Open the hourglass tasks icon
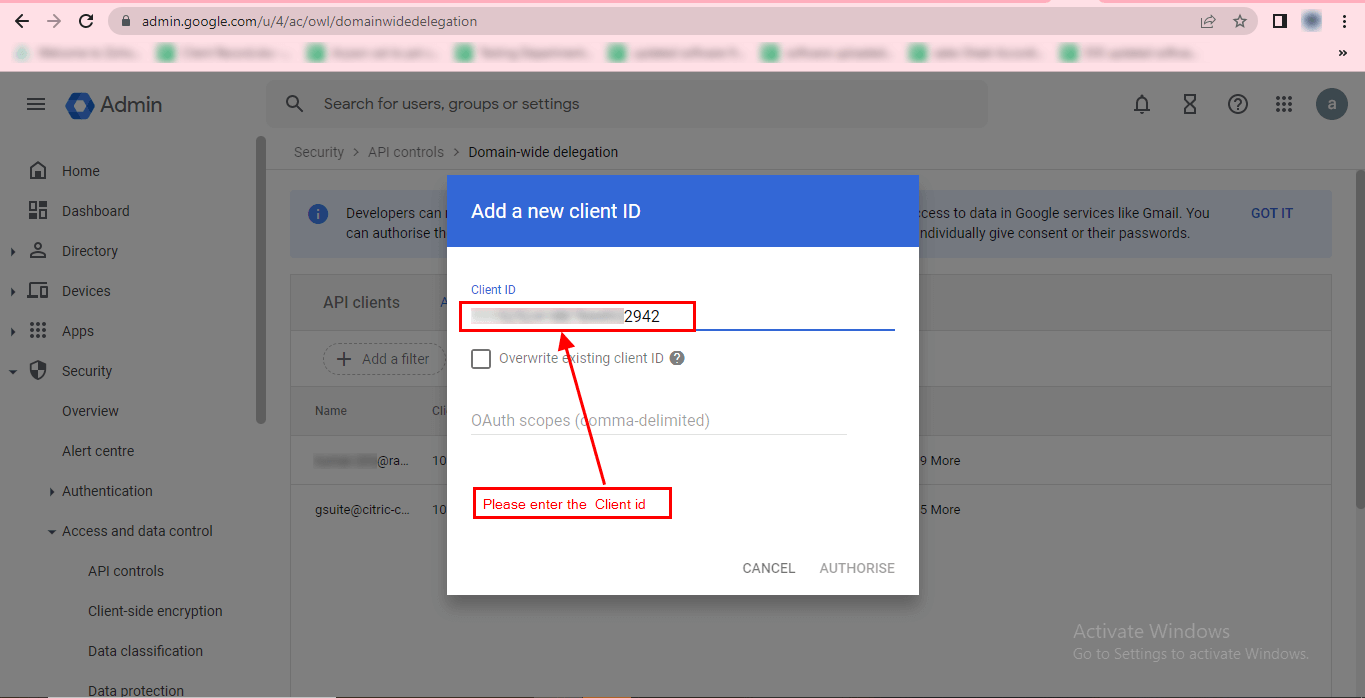The image size is (1365, 698). click(1190, 104)
